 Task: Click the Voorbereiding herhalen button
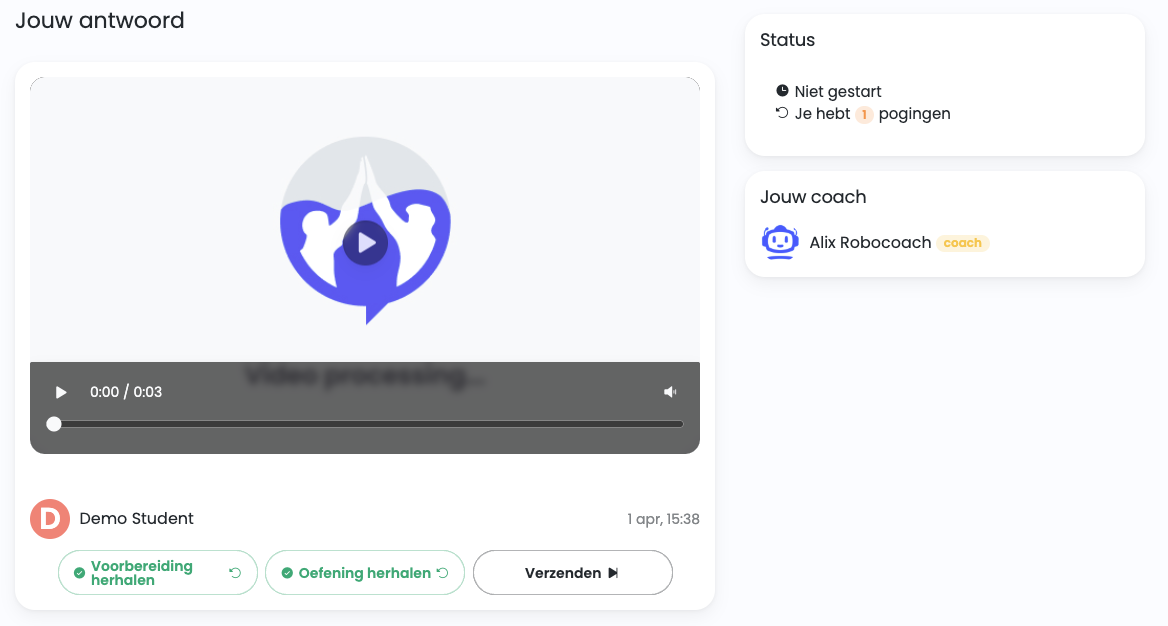[158, 573]
